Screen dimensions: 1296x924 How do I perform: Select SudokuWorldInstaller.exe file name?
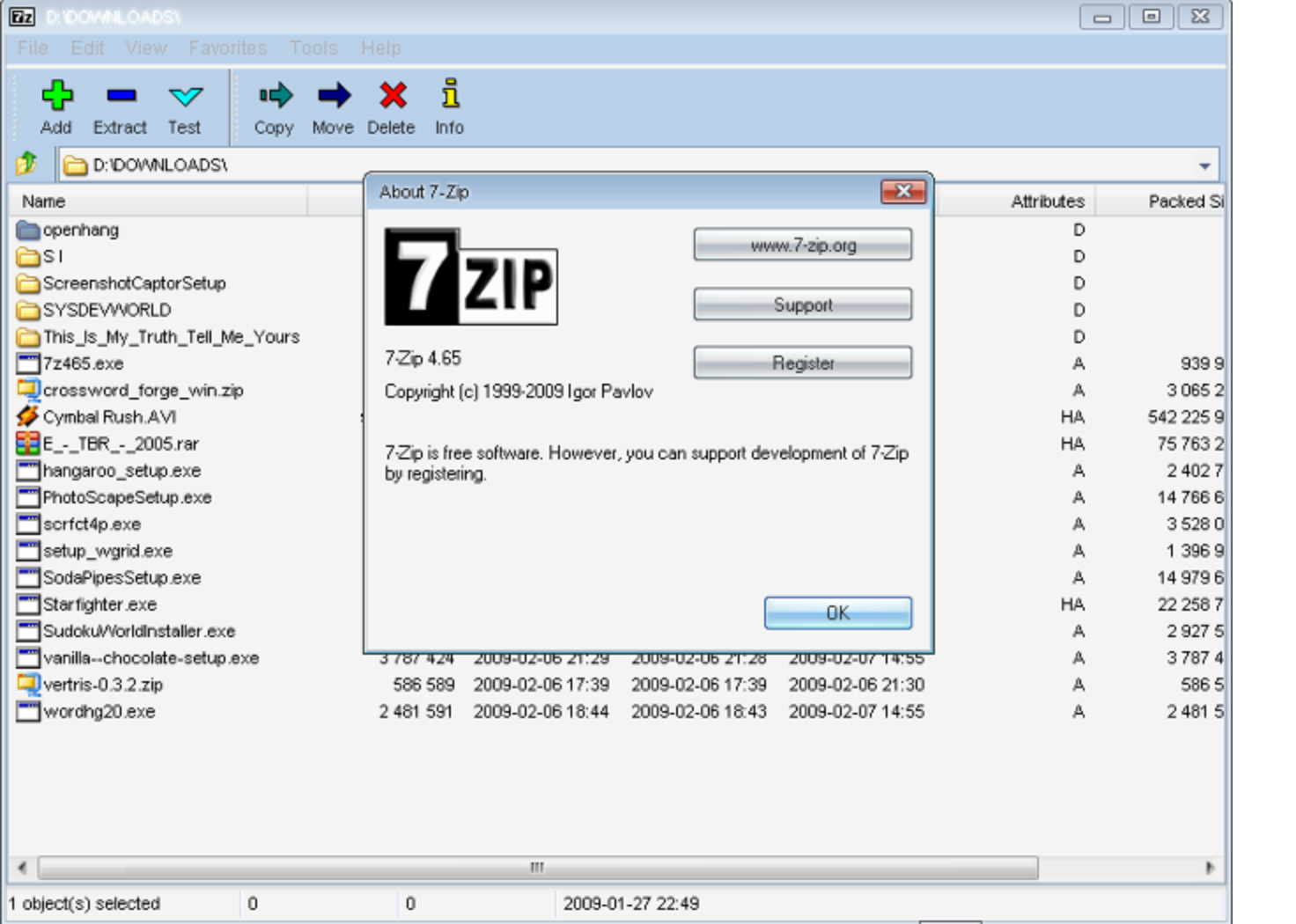[x=139, y=632]
